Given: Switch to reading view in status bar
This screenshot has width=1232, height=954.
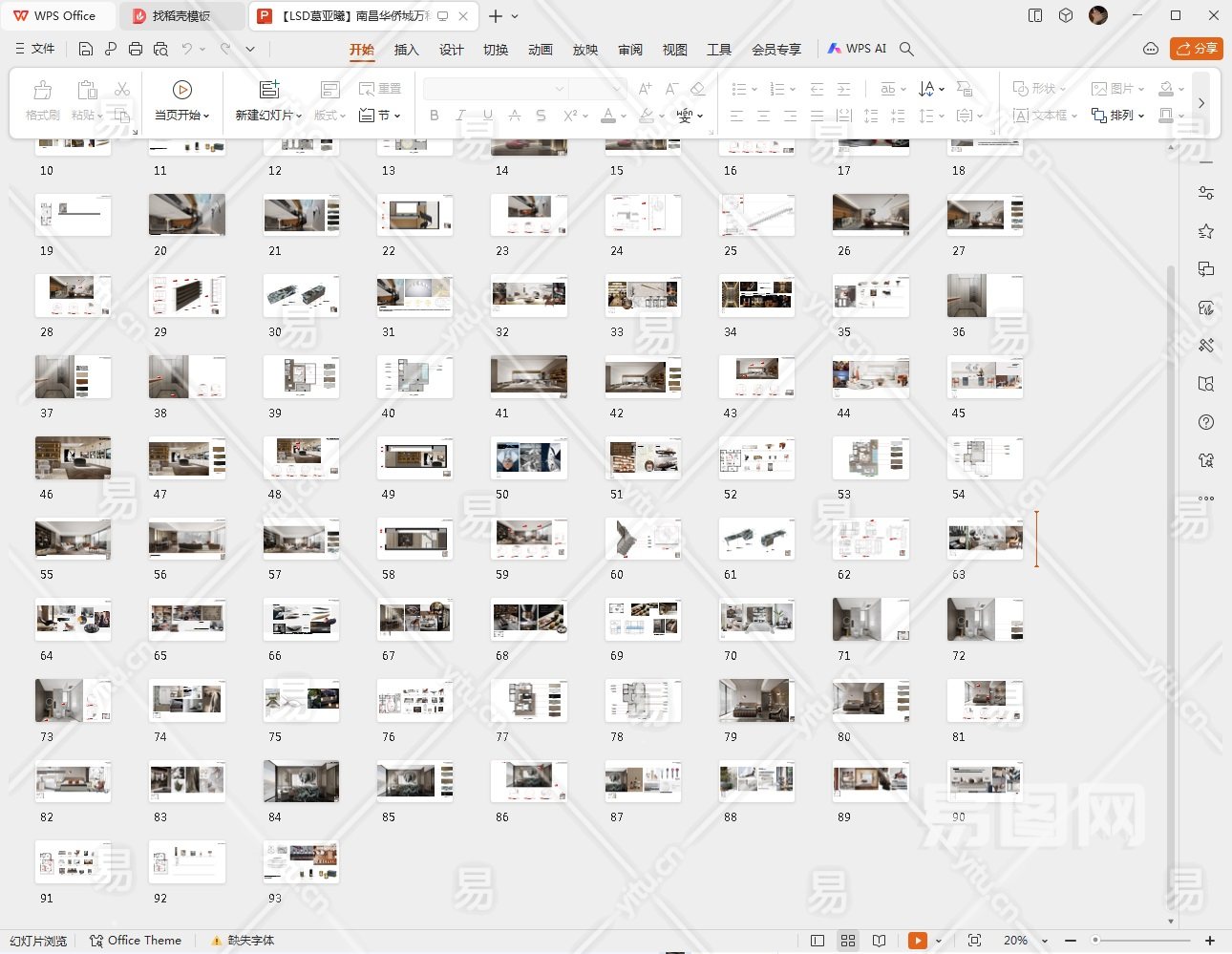Looking at the screenshot, I should [880, 941].
